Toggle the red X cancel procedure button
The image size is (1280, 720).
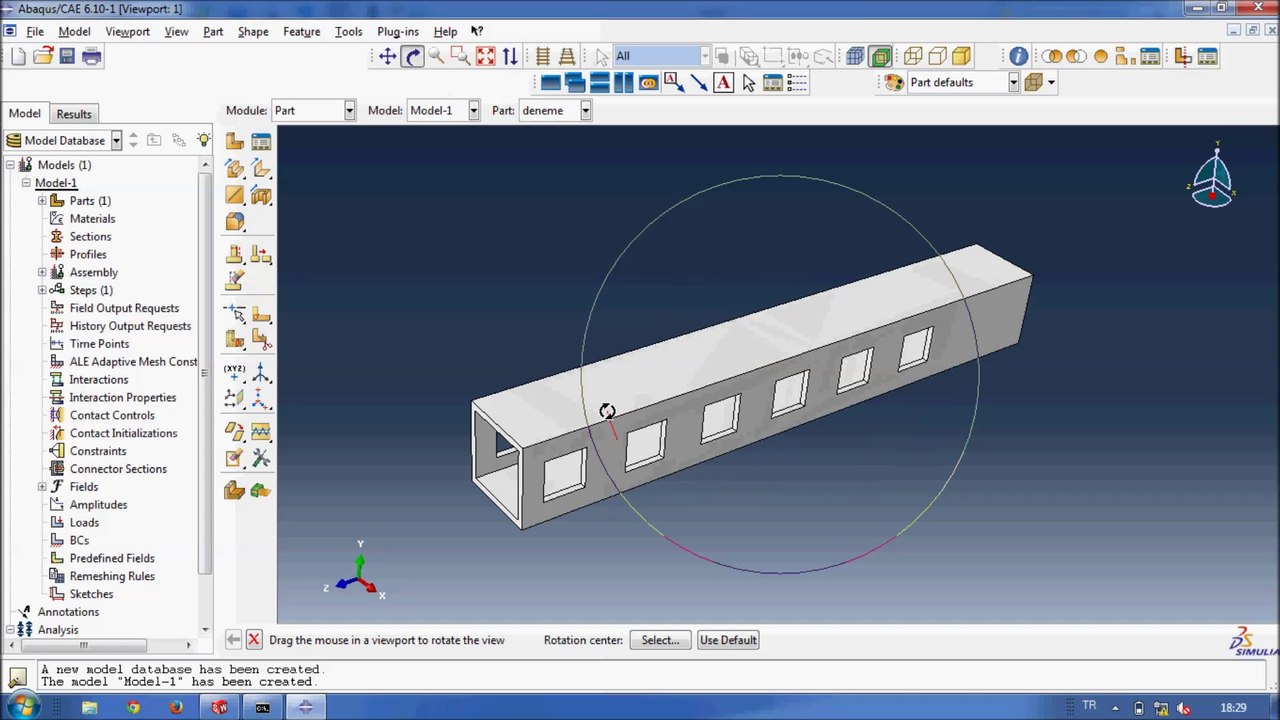click(254, 640)
